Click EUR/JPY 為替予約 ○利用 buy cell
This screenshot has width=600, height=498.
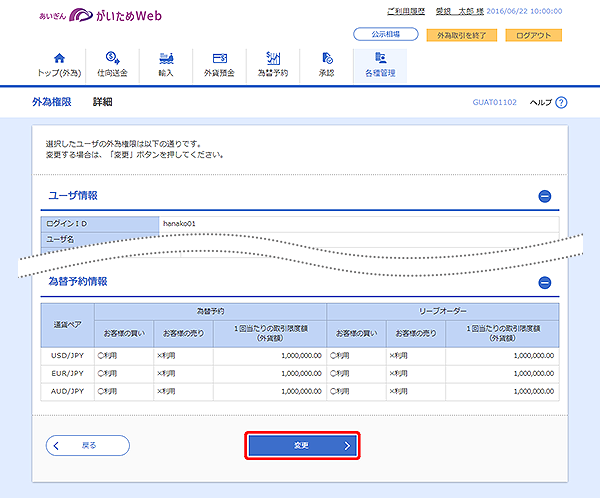coord(124,373)
